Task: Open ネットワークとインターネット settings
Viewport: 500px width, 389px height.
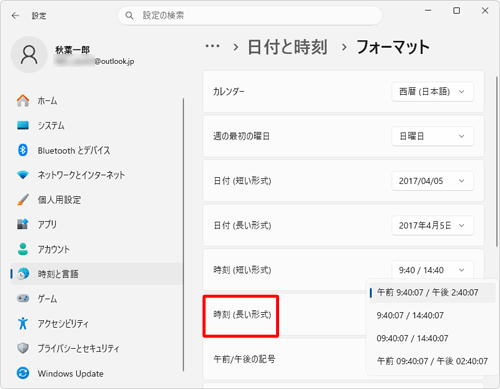Action: (97, 175)
